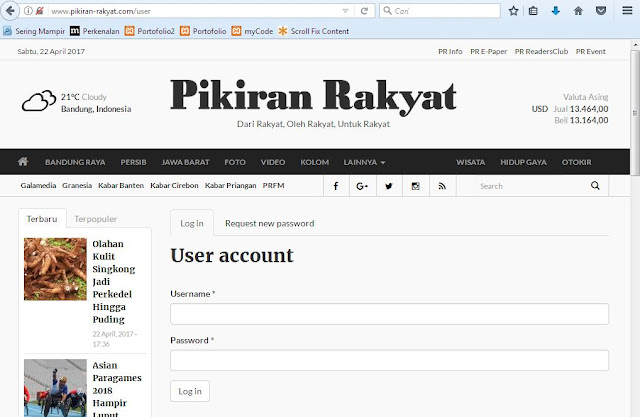Open the BANDUNG RAYA menu item
This screenshot has width=640, height=417.
[75, 162]
